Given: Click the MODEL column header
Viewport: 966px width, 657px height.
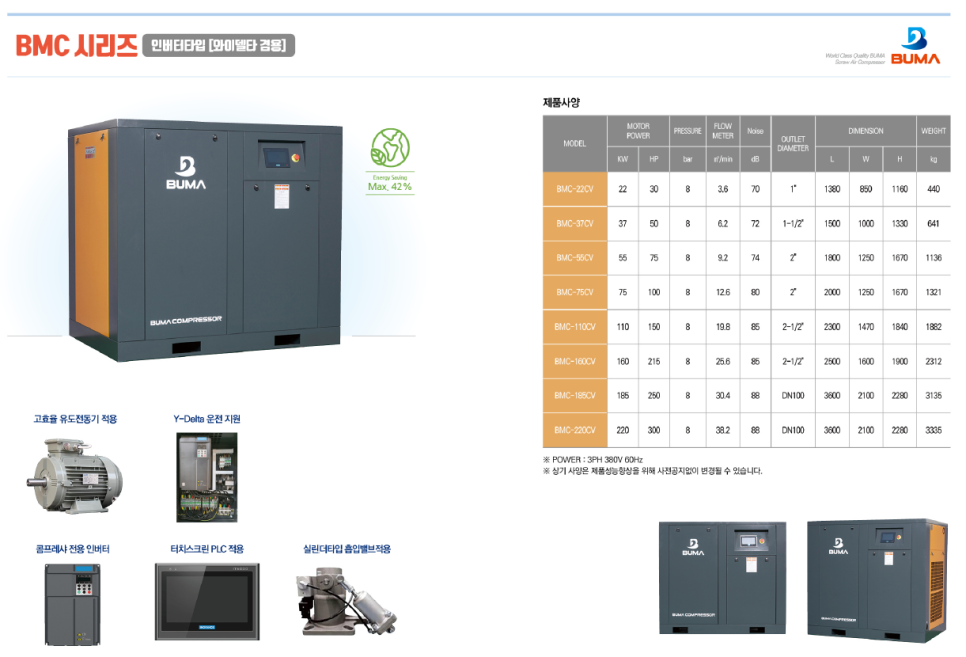Looking at the screenshot, I should point(575,144).
